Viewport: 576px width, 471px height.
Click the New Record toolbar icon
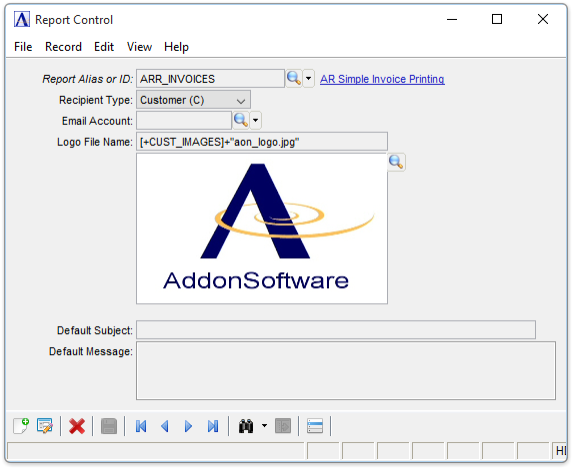point(21,426)
